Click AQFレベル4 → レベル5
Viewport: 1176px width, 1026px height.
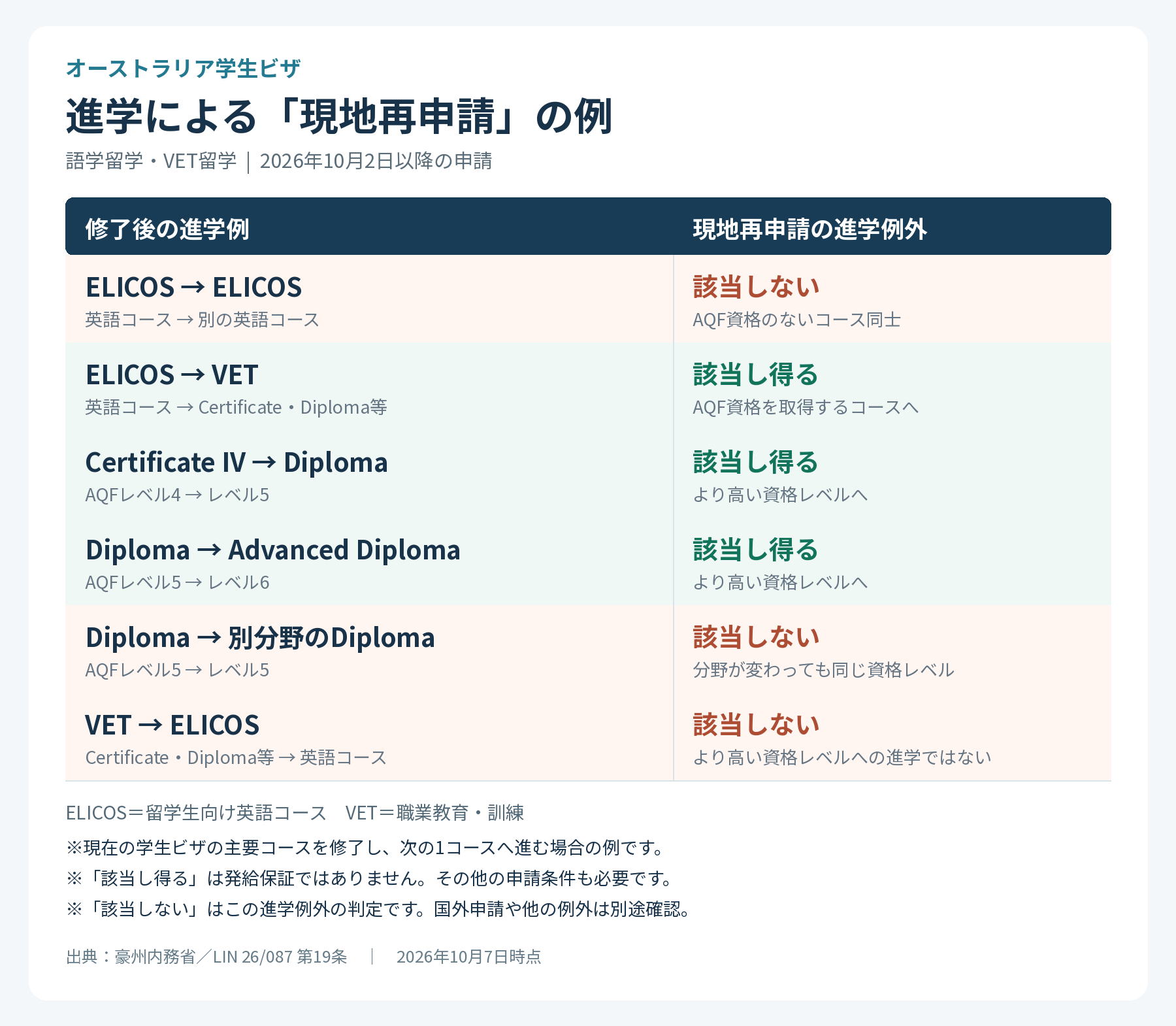[177, 495]
